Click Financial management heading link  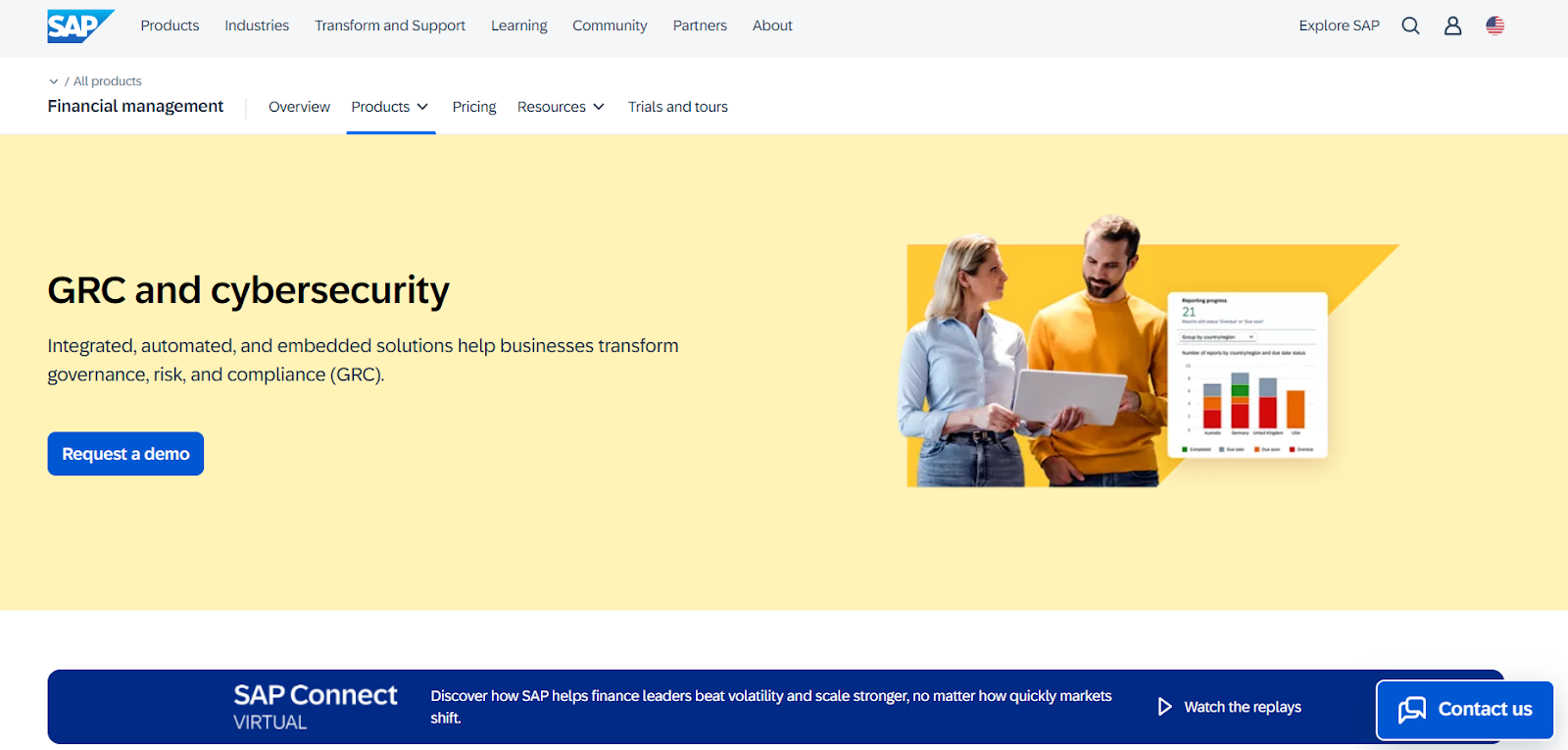(x=135, y=106)
